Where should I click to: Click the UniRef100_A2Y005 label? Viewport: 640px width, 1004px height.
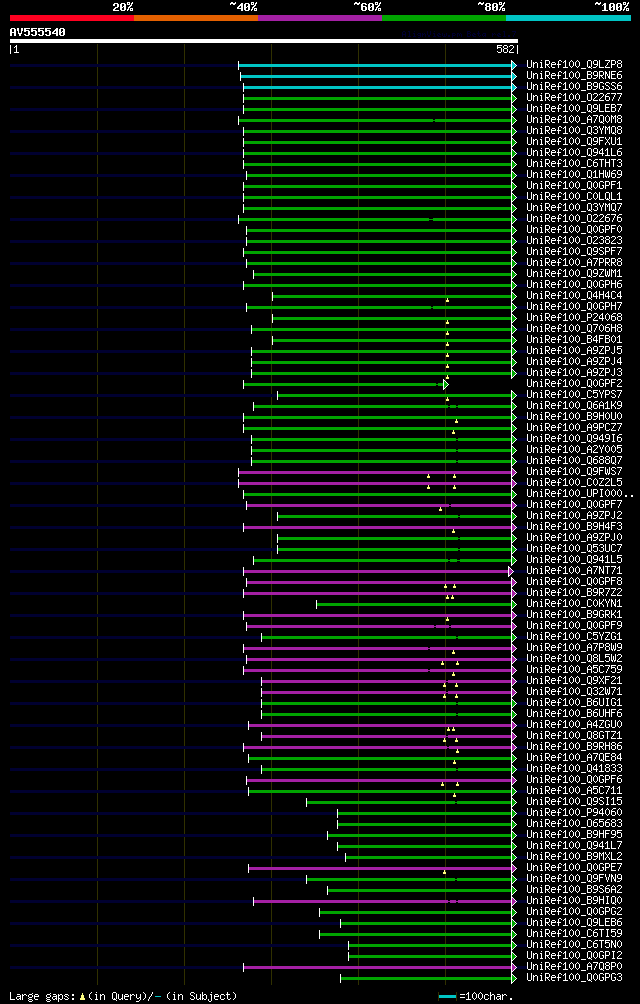(x=574, y=449)
